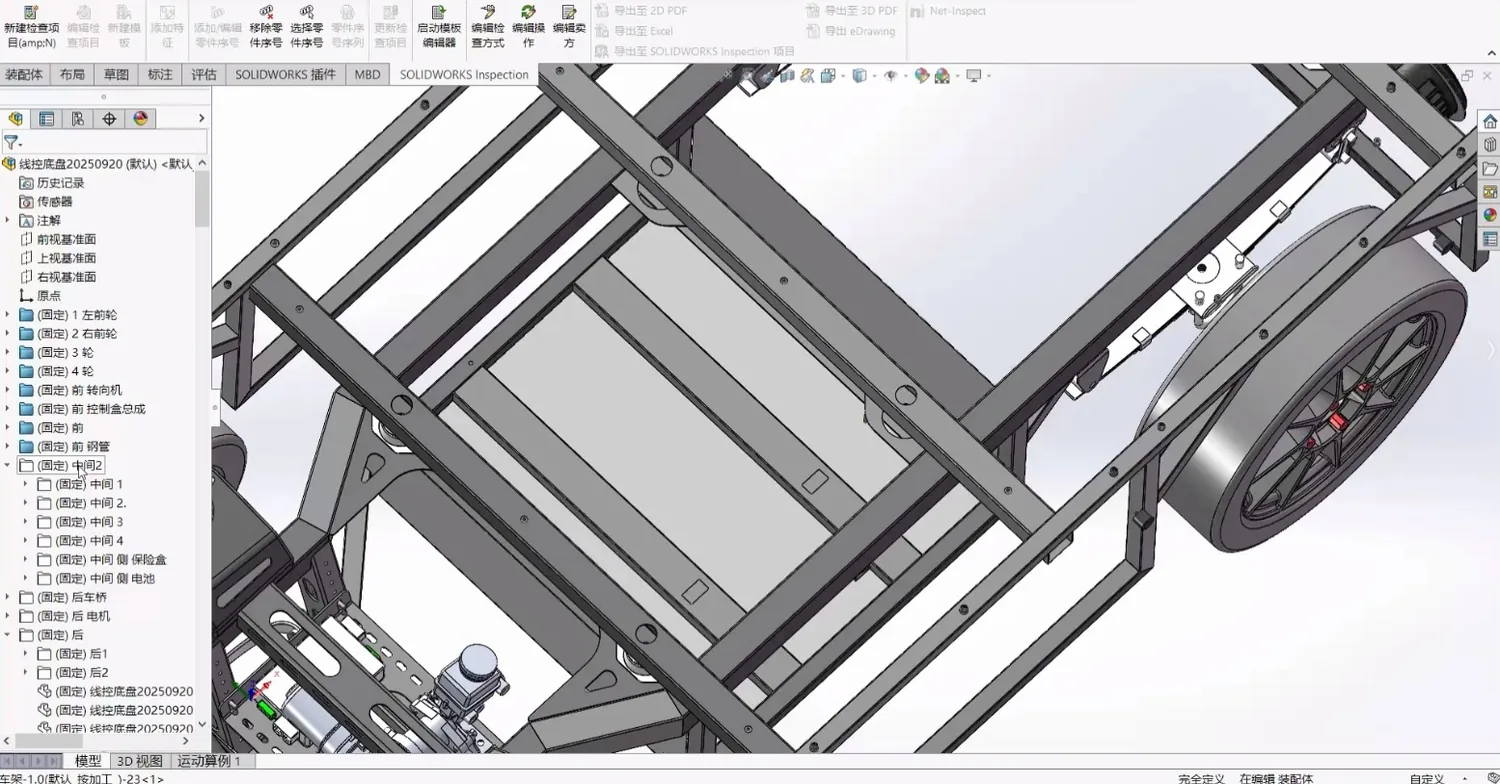The width and height of the screenshot is (1500, 784).
Task: Expand the (固定) 1 左前轮 folder
Action: [x=7, y=314]
